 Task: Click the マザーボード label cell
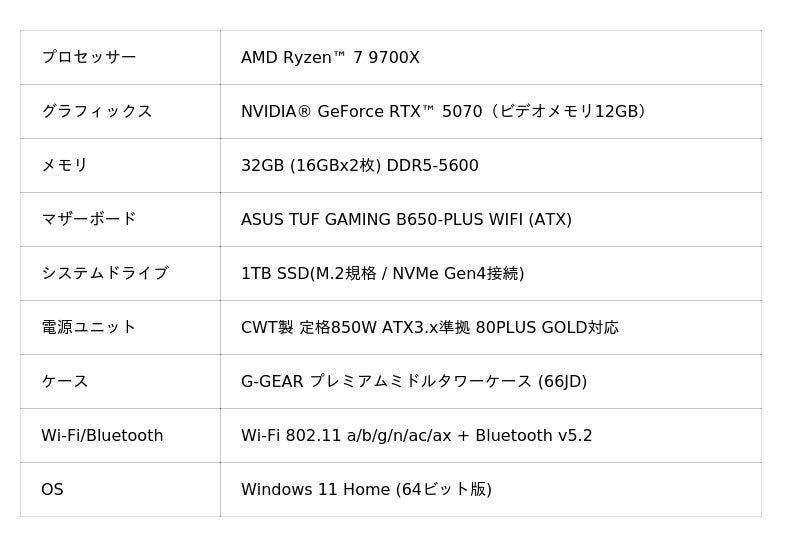pos(88,219)
